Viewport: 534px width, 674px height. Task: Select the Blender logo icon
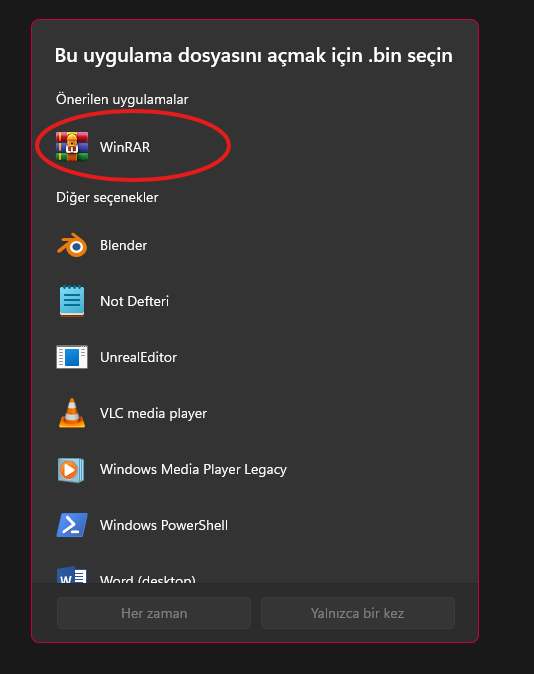tap(72, 245)
